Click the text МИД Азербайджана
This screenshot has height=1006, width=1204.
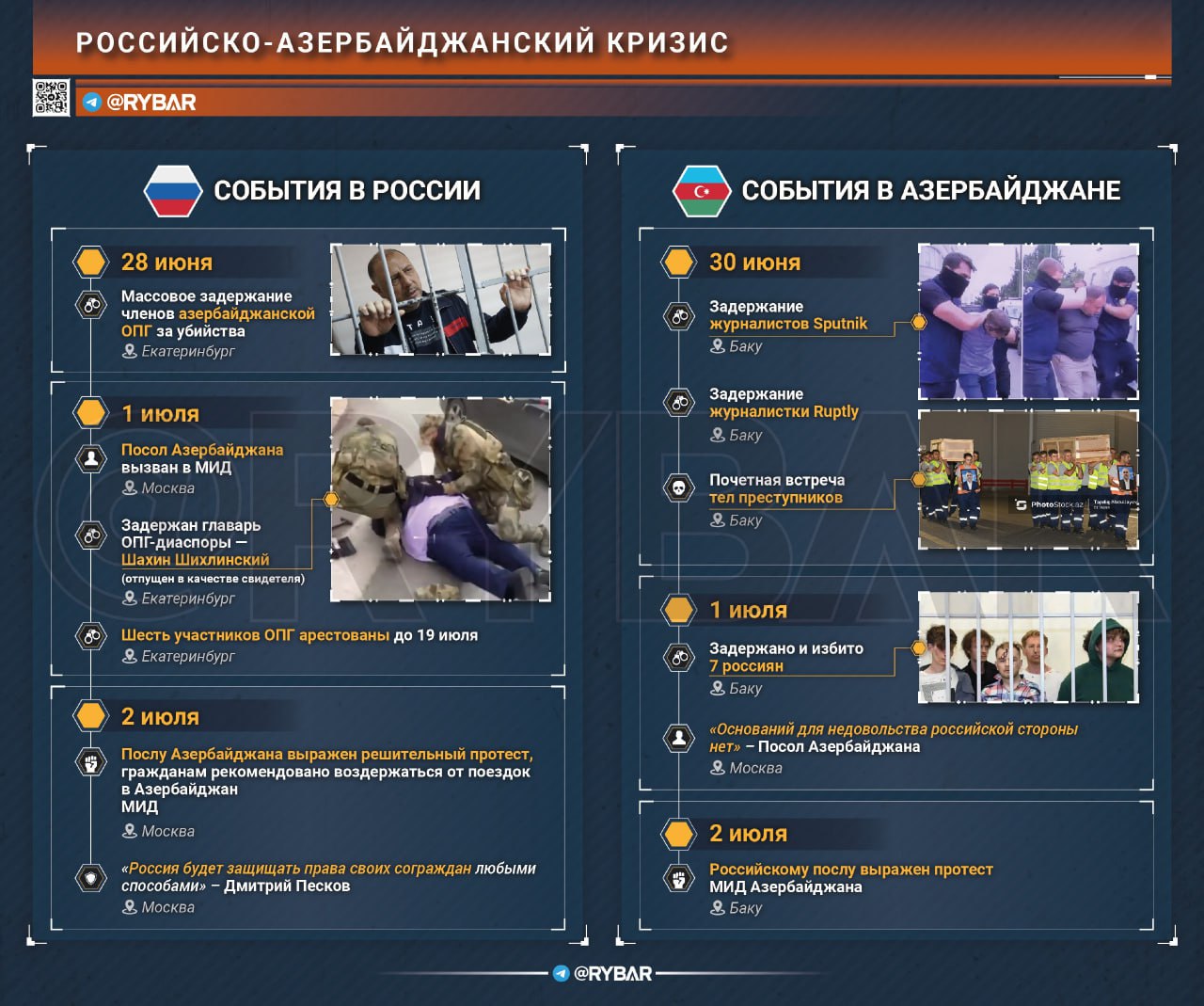pyautogui.click(x=785, y=886)
